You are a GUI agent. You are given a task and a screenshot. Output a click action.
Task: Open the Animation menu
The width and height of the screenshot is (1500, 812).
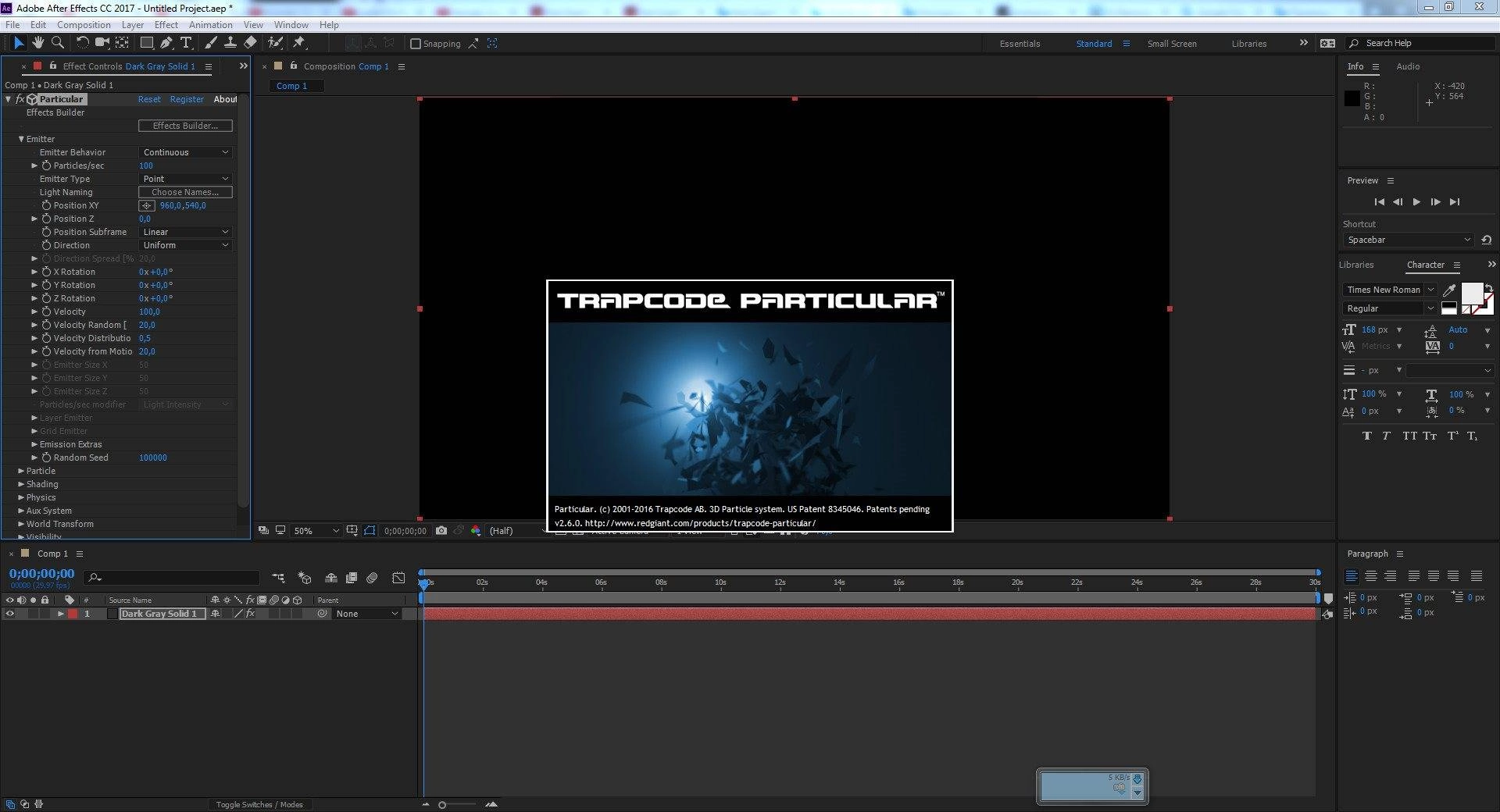pos(210,25)
